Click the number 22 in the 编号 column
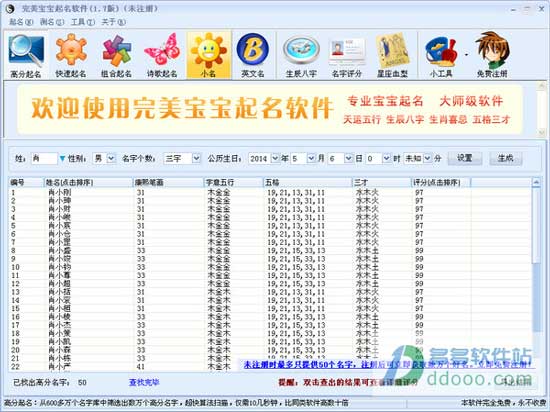Screen dimensions: 550x412 point(15,367)
